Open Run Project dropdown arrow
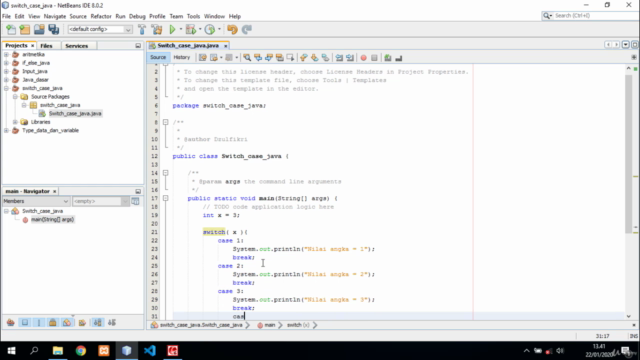Screen dimensions: 640x360 (181, 29)
